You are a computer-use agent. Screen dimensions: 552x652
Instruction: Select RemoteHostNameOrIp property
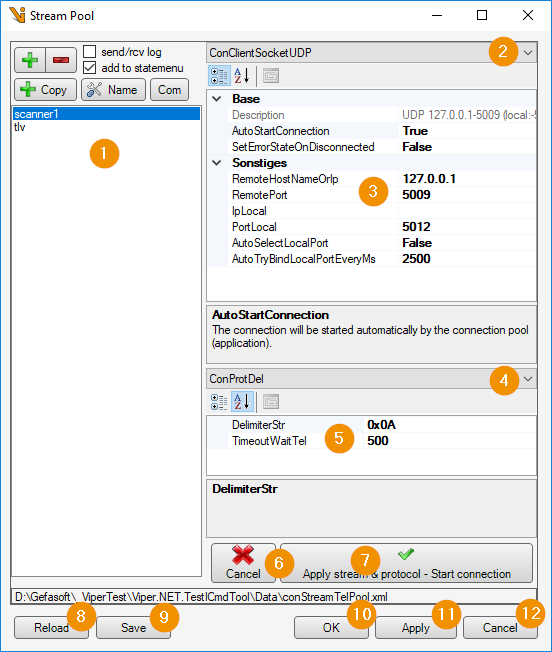[313, 179]
